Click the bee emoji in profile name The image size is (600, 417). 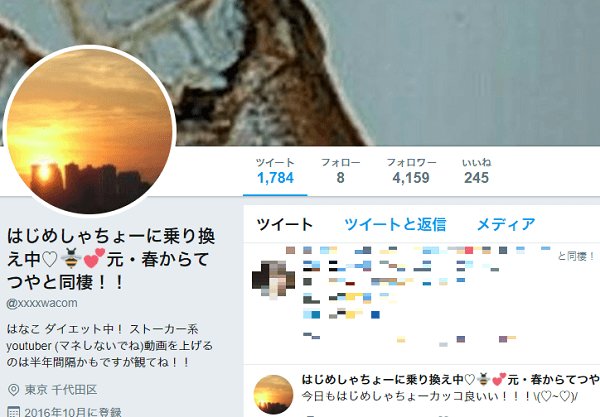71,258
